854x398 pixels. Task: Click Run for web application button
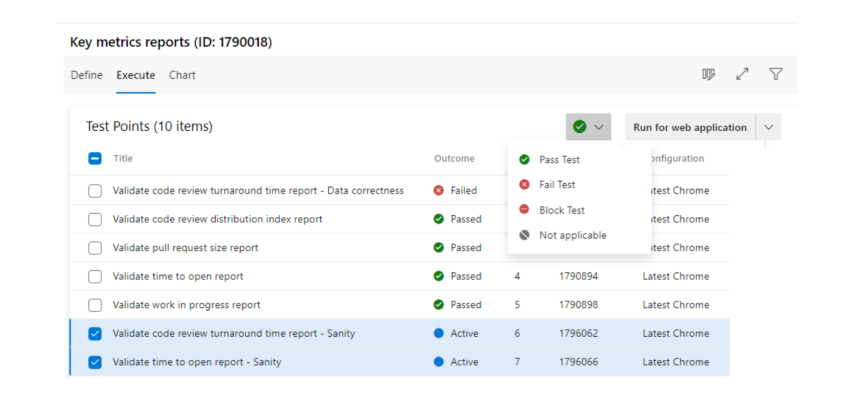point(690,127)
